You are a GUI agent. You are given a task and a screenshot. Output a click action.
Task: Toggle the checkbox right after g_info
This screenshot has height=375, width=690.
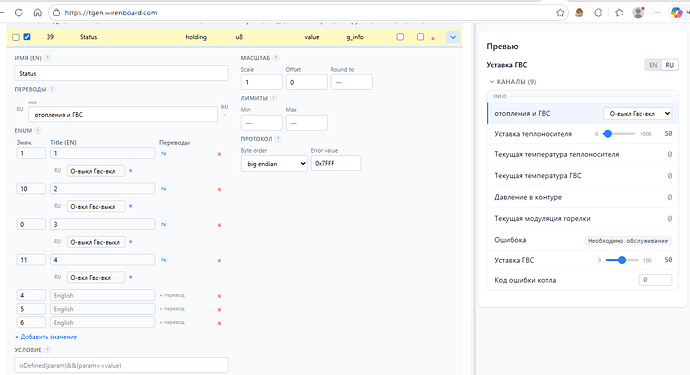tap(400, 37)
